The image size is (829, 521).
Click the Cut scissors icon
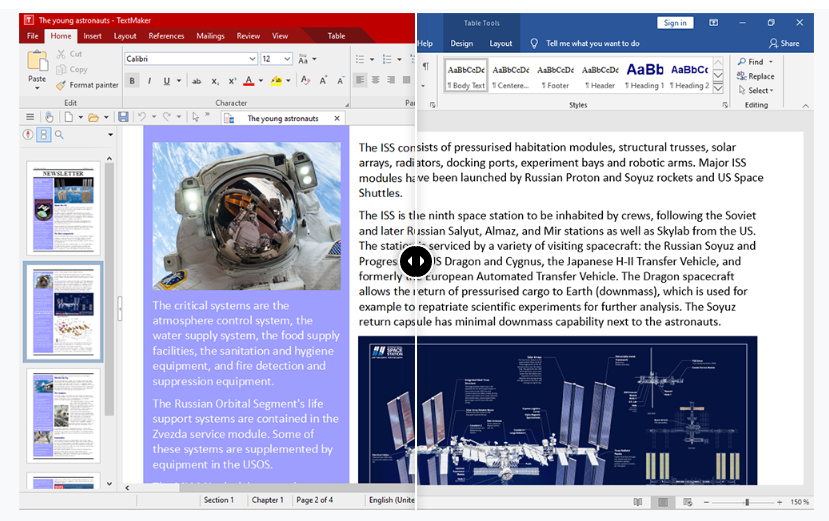[x=61, y=54]
